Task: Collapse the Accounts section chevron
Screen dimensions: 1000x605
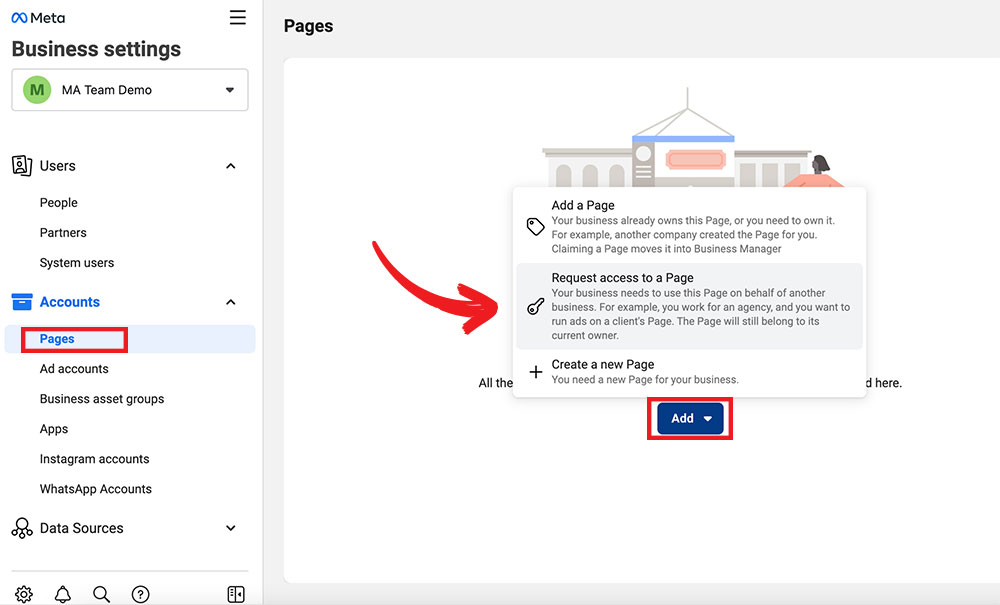Action: pyautogui.click(x=231, y=302)
